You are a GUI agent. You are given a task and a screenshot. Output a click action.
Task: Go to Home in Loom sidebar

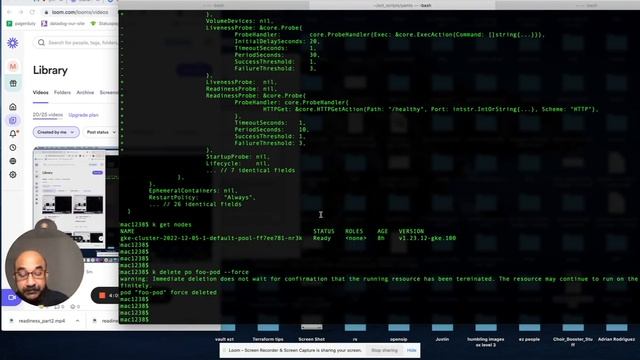13,107
